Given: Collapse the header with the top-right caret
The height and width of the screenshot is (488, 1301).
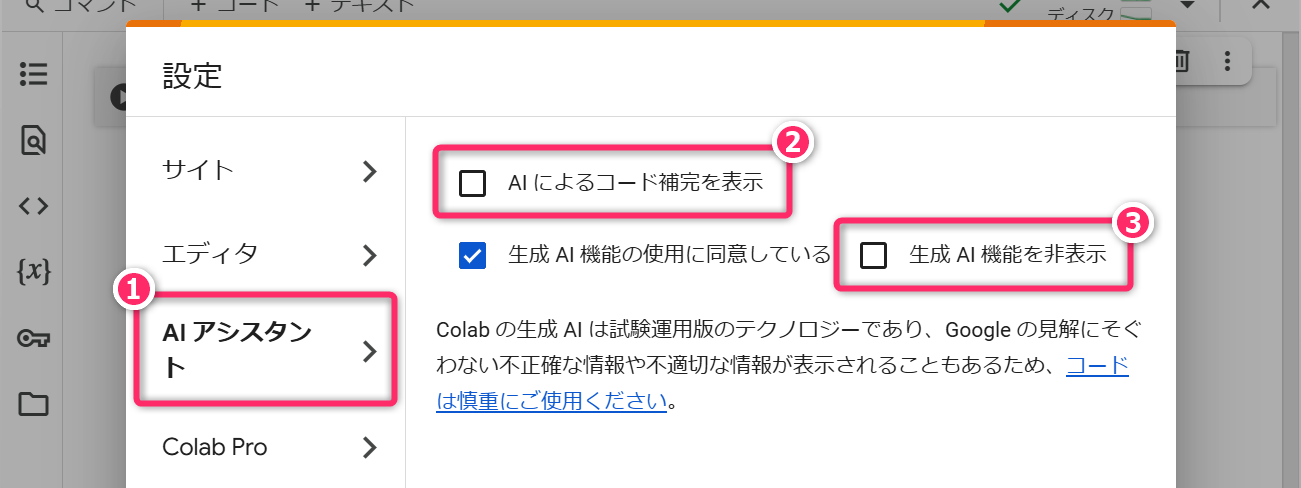Looking at the screenshot, I should [1260, 5].
